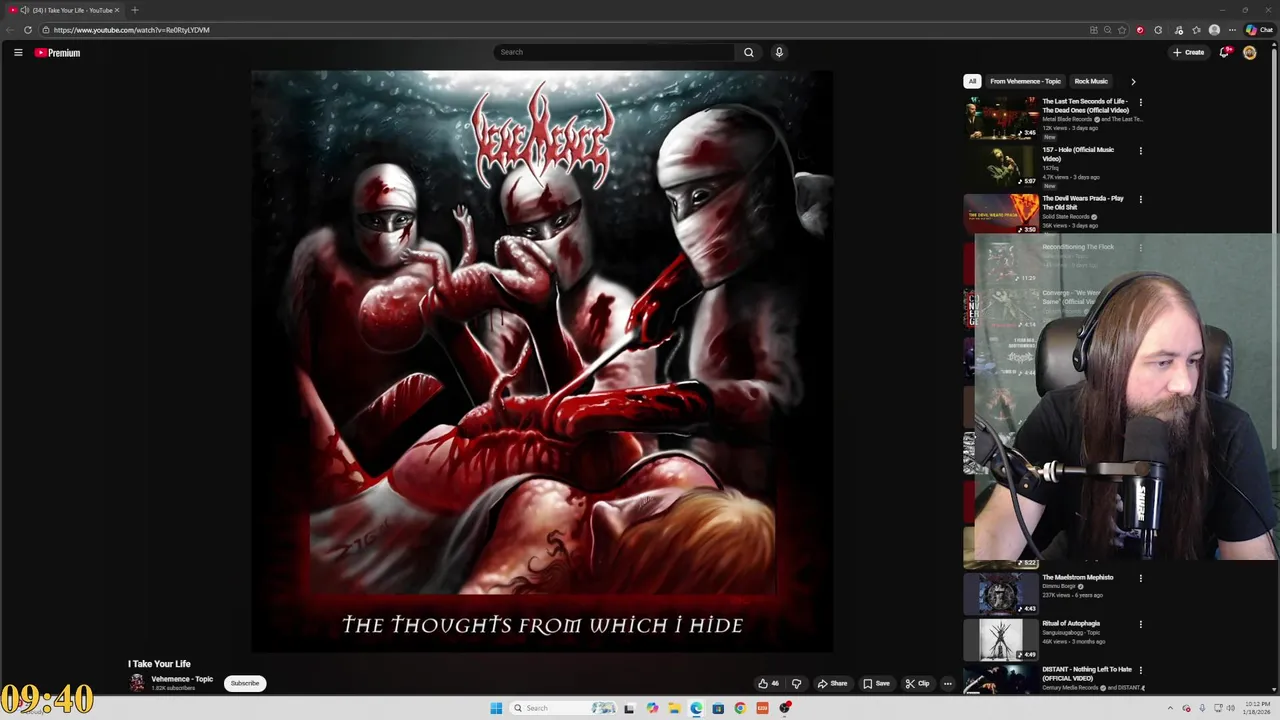The width and height of the screenshot is (1280, 720).
Task: Start voice search with the microphone icon
Action: click(779, 52)
